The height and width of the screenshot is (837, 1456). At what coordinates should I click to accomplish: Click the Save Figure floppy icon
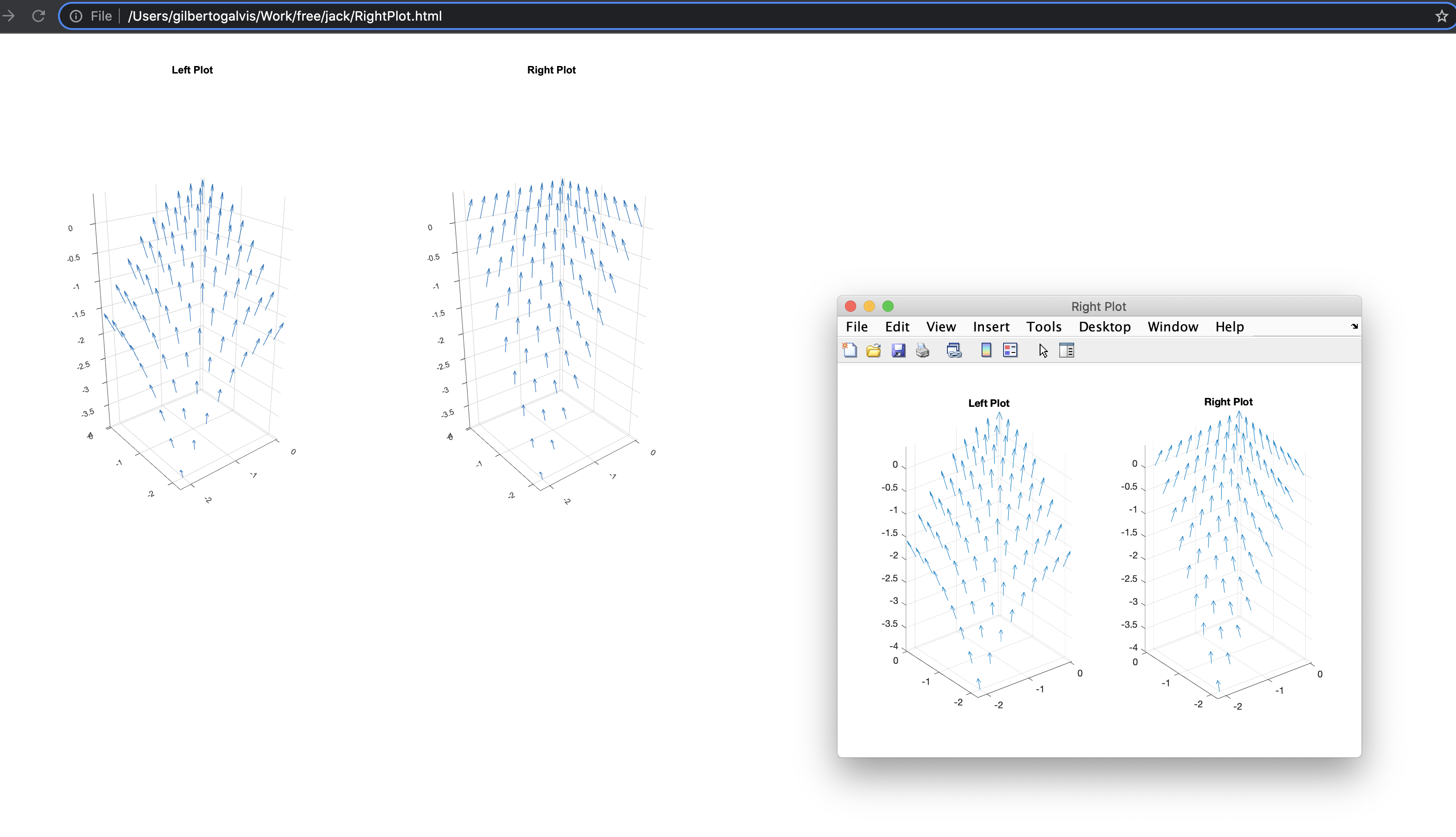point(898,350)
